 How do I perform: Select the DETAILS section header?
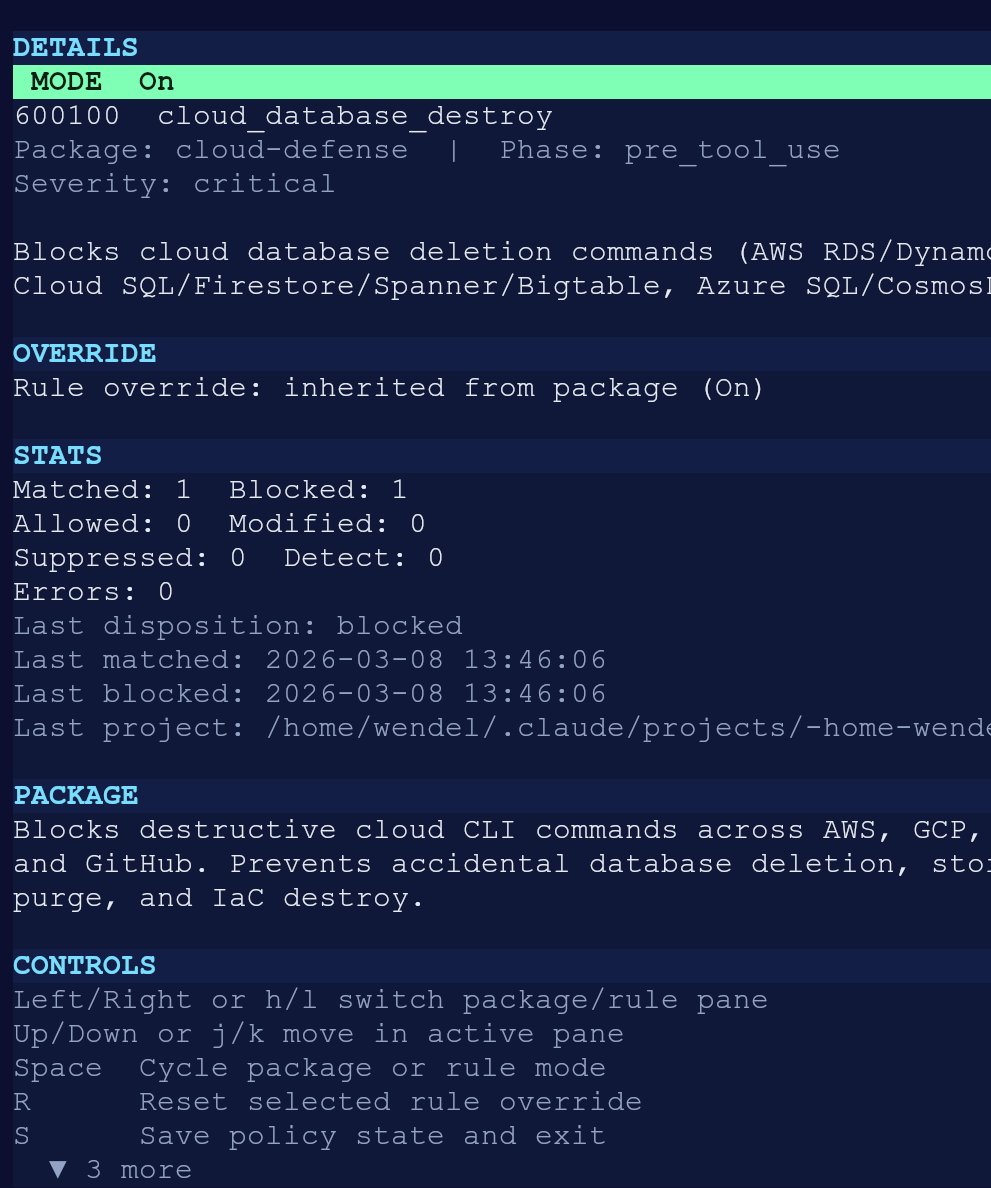point(76,48)
